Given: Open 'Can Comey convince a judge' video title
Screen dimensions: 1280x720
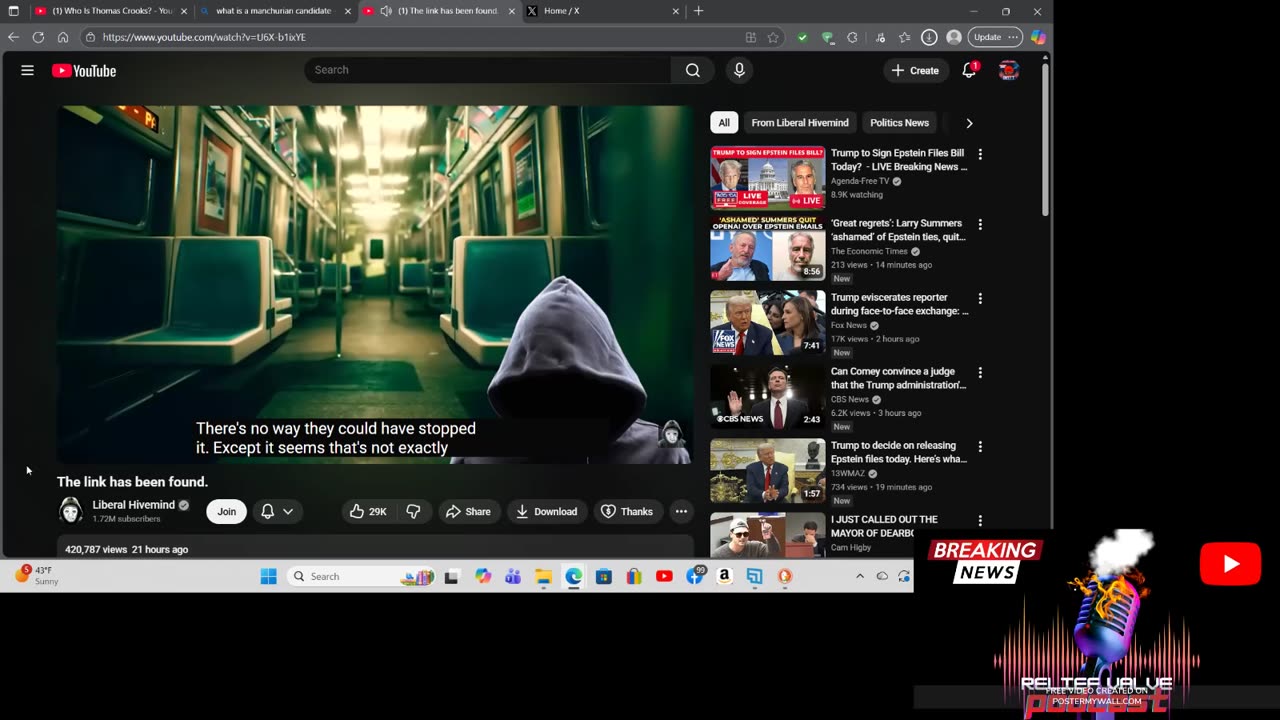Looking at the screenshot, I should 899,378.
